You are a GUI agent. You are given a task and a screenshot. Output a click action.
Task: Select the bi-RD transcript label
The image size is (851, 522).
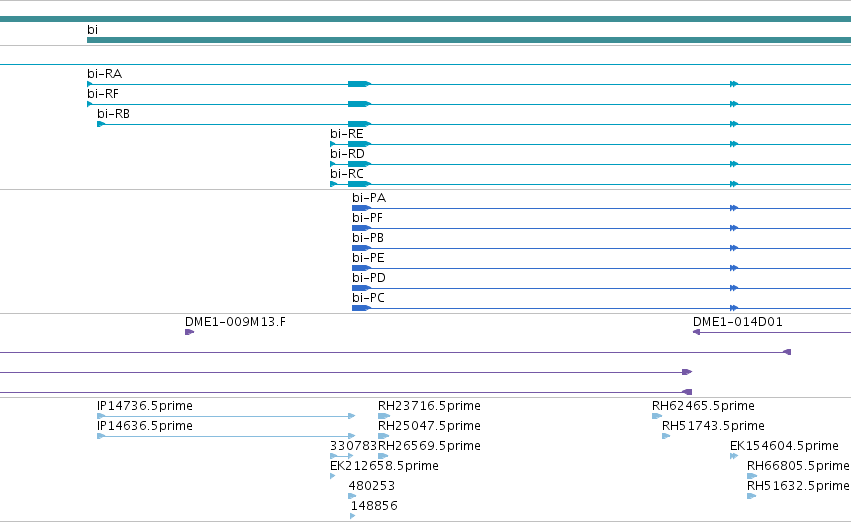coord(347,154)
